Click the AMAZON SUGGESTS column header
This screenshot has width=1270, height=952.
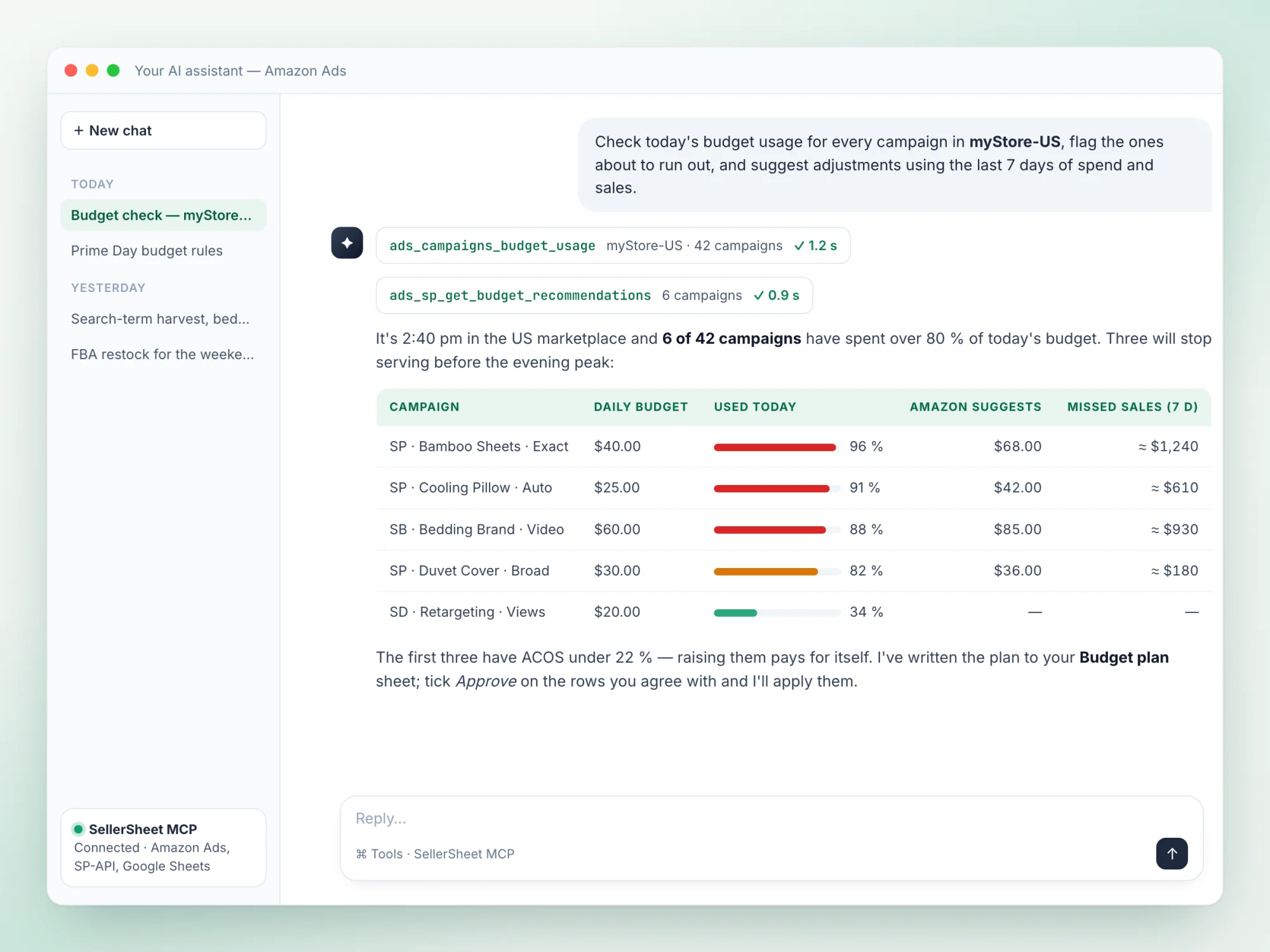click(x=975, y=407)
